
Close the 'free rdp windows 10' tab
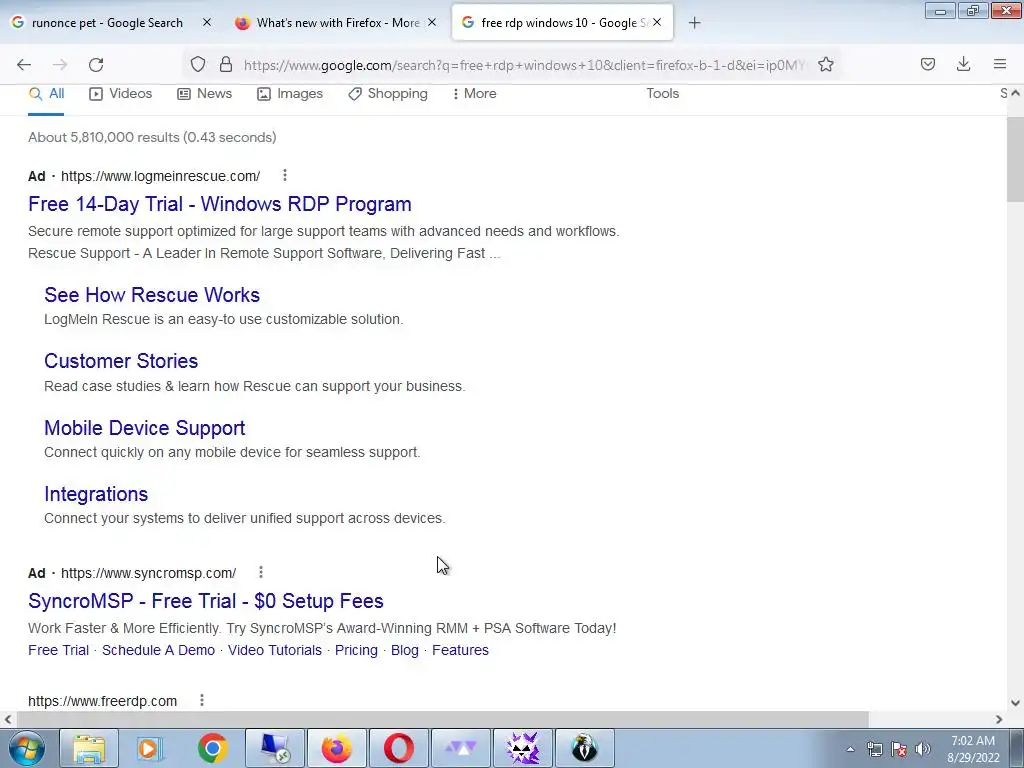coord(657,22)
